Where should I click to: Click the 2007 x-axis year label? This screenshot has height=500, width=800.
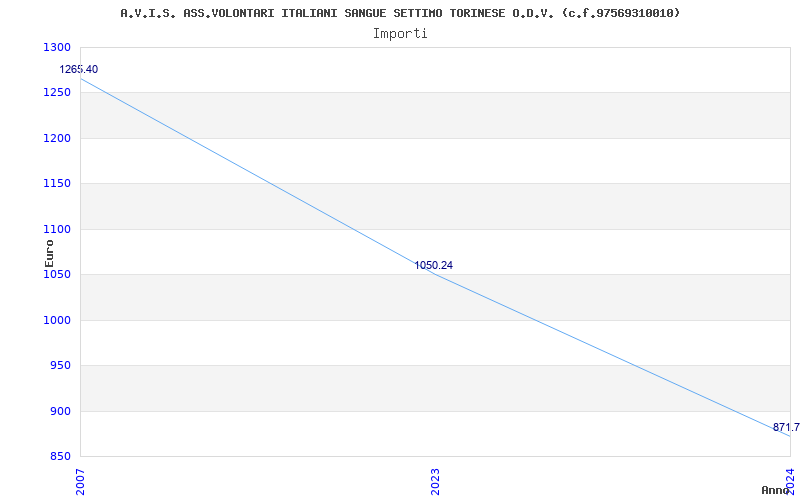pos(80,482)
